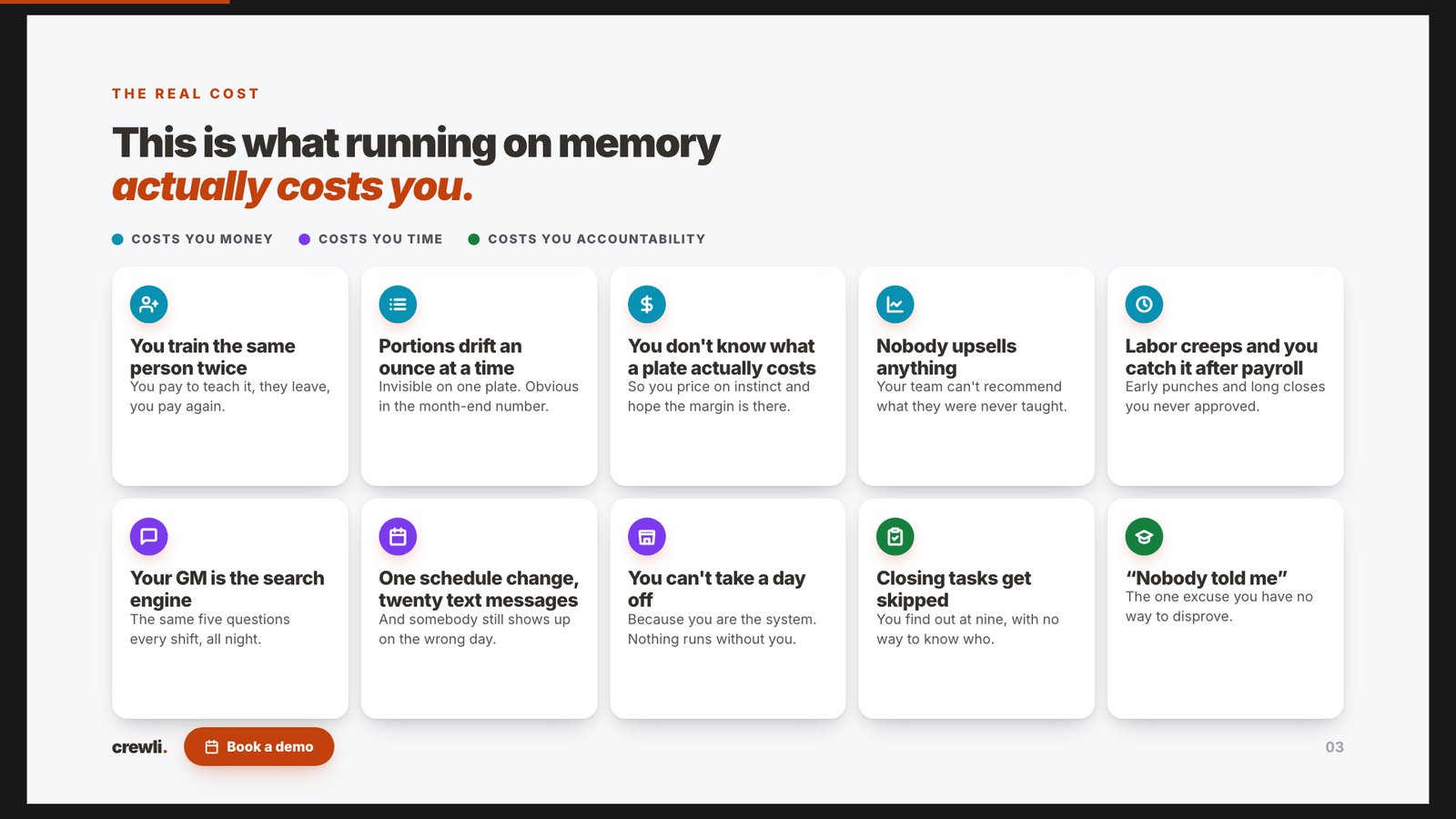Select the green Costs You Accountability legend dot
The image size is (1456, 819).
pyautogui.click(x=474, y=239)
